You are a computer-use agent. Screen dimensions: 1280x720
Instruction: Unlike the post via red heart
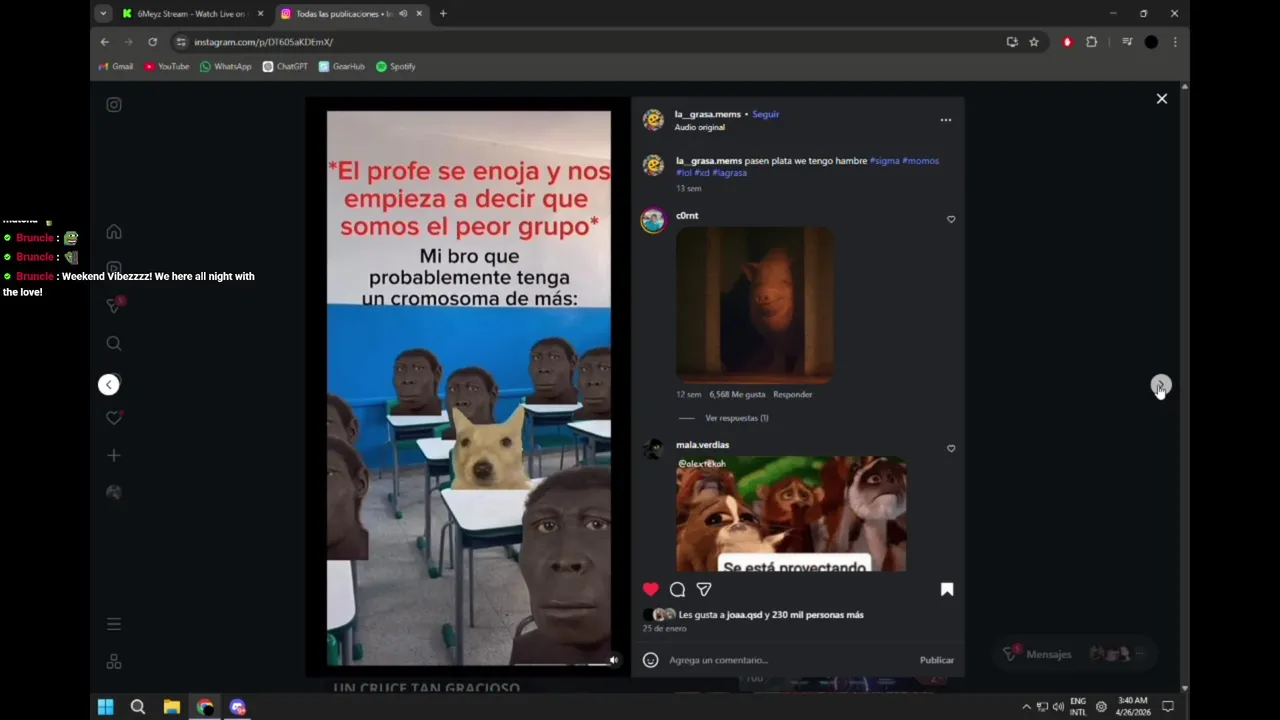pyautogui.click(x=651, y=589)
